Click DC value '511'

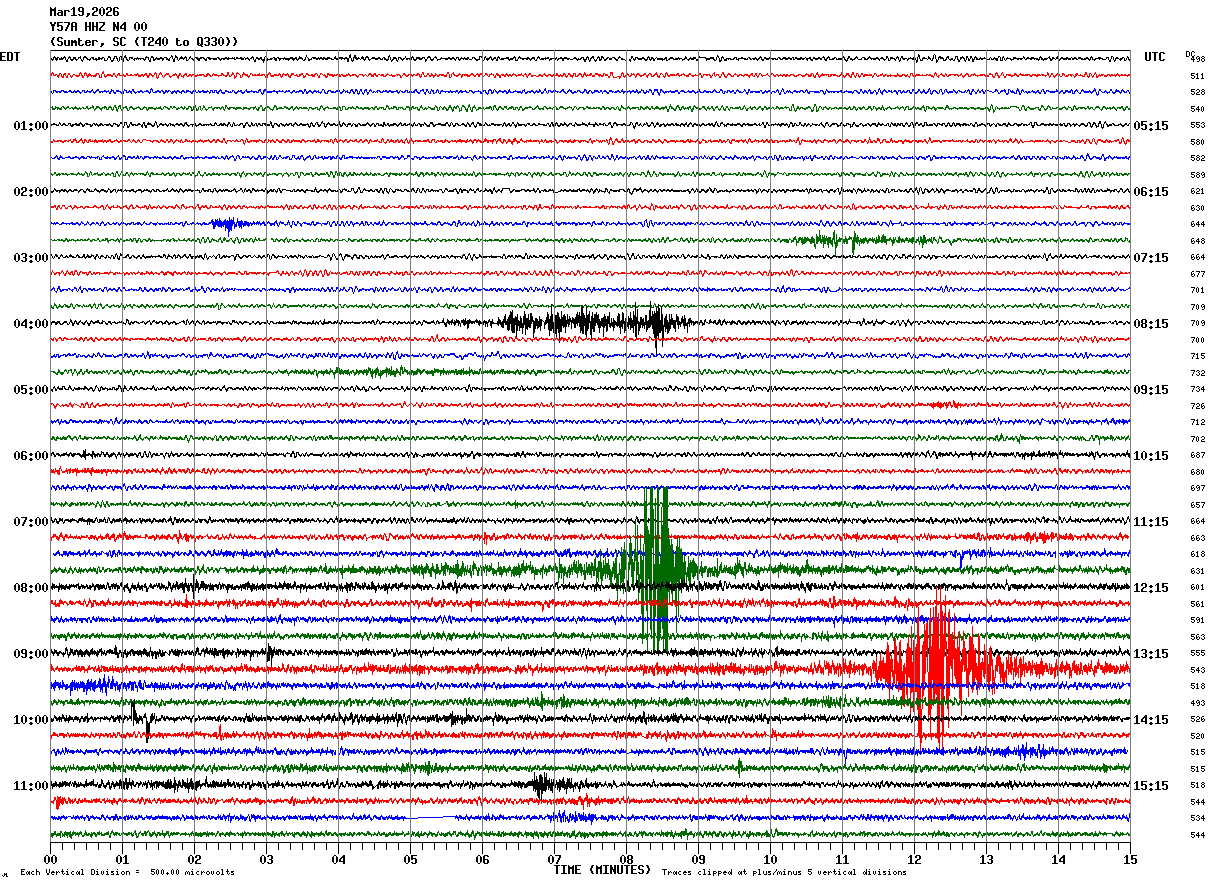1197,76
